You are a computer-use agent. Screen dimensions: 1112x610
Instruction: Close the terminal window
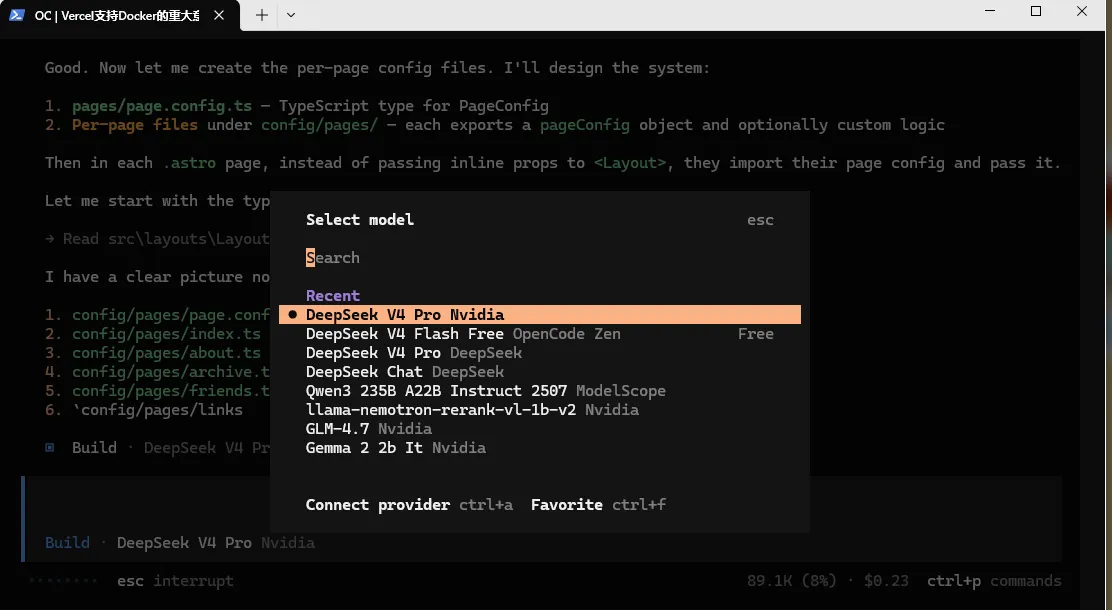[1082, 11]
